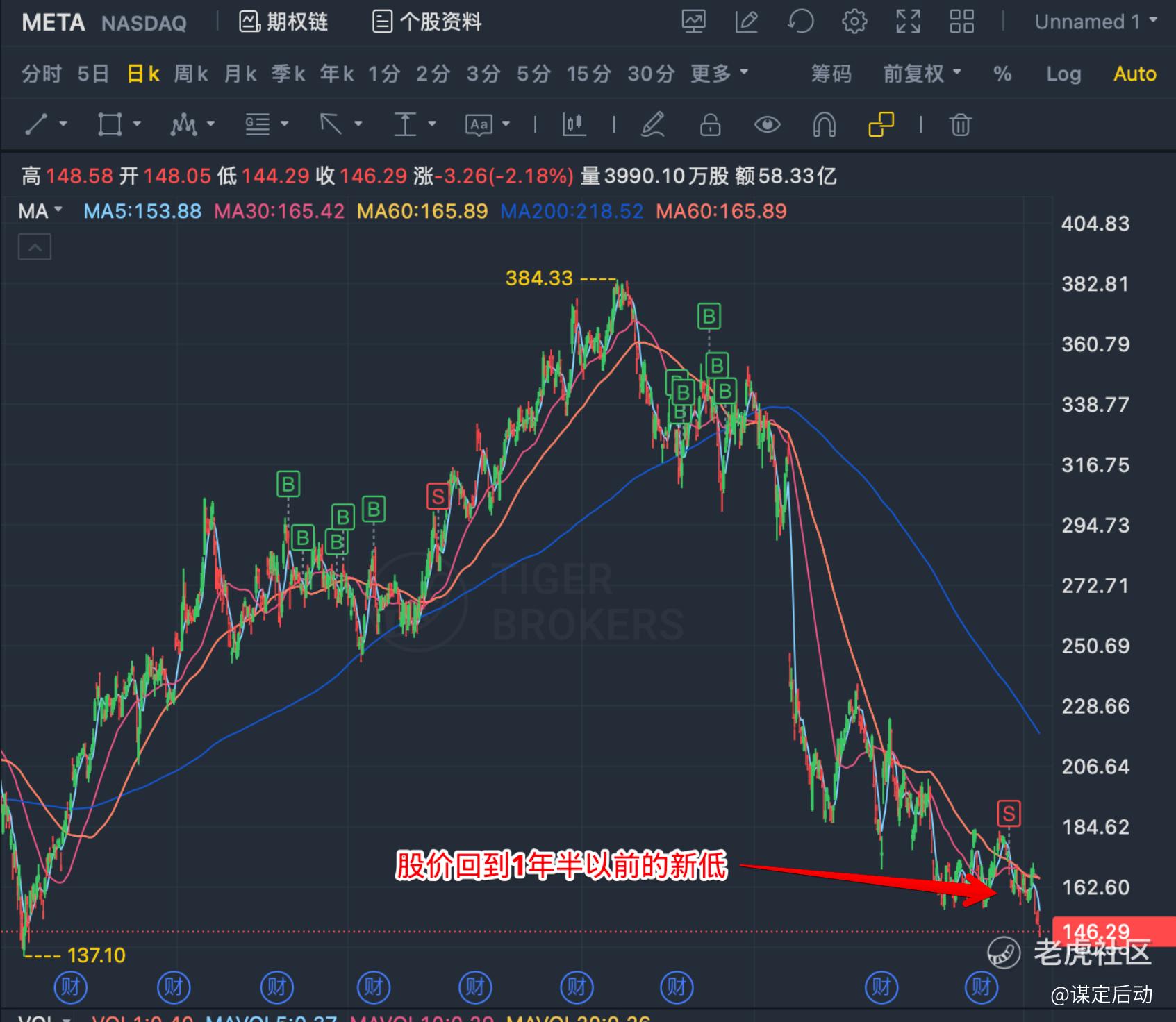This screenshot has height=1022, width=1176.
Task: Toggle Auto scale
Action: (x=1135, y=74)
